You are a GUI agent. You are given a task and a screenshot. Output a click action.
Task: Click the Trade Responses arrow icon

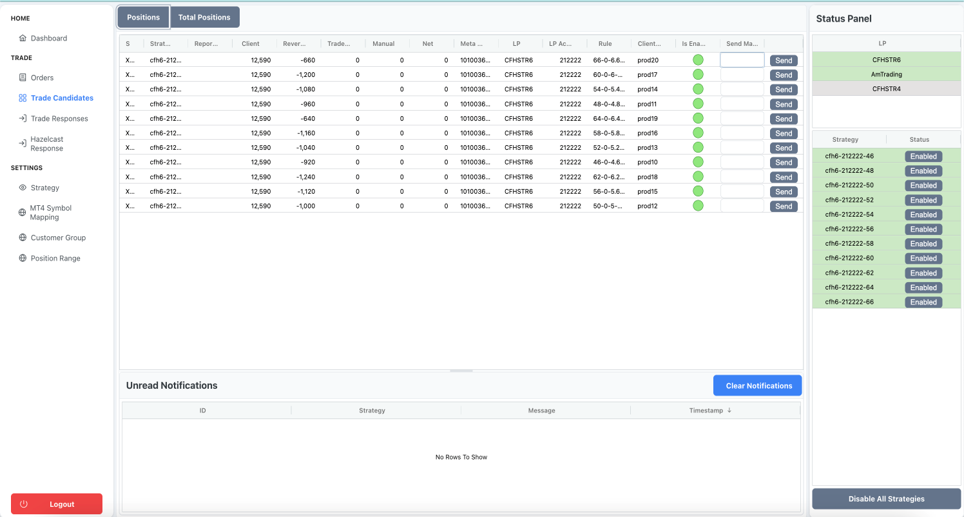click(22, 118)
